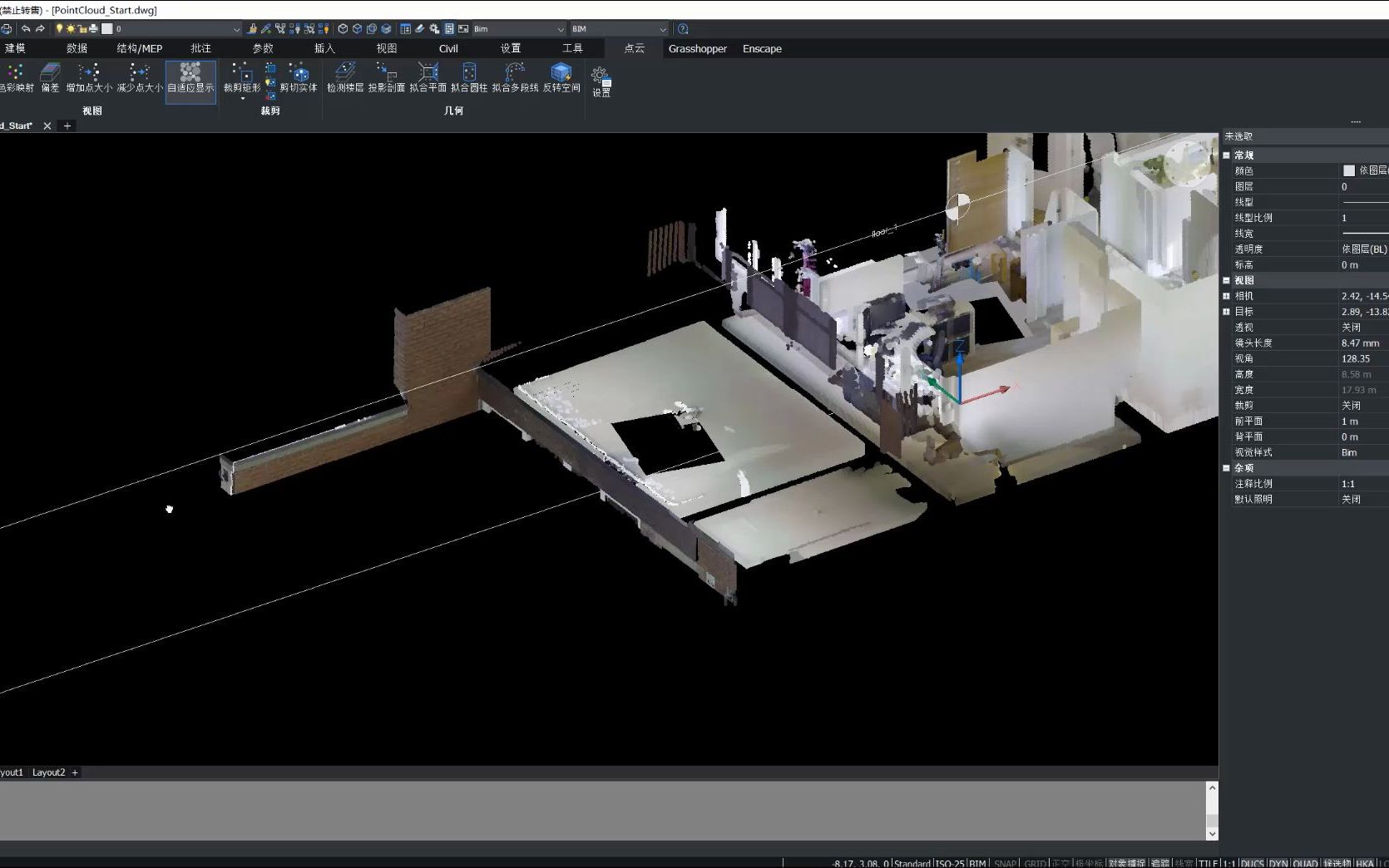Viewport: 1389px width, 868px height.
Task: Switch to the 视图 ribbon tab
Action: click(386, 47)
